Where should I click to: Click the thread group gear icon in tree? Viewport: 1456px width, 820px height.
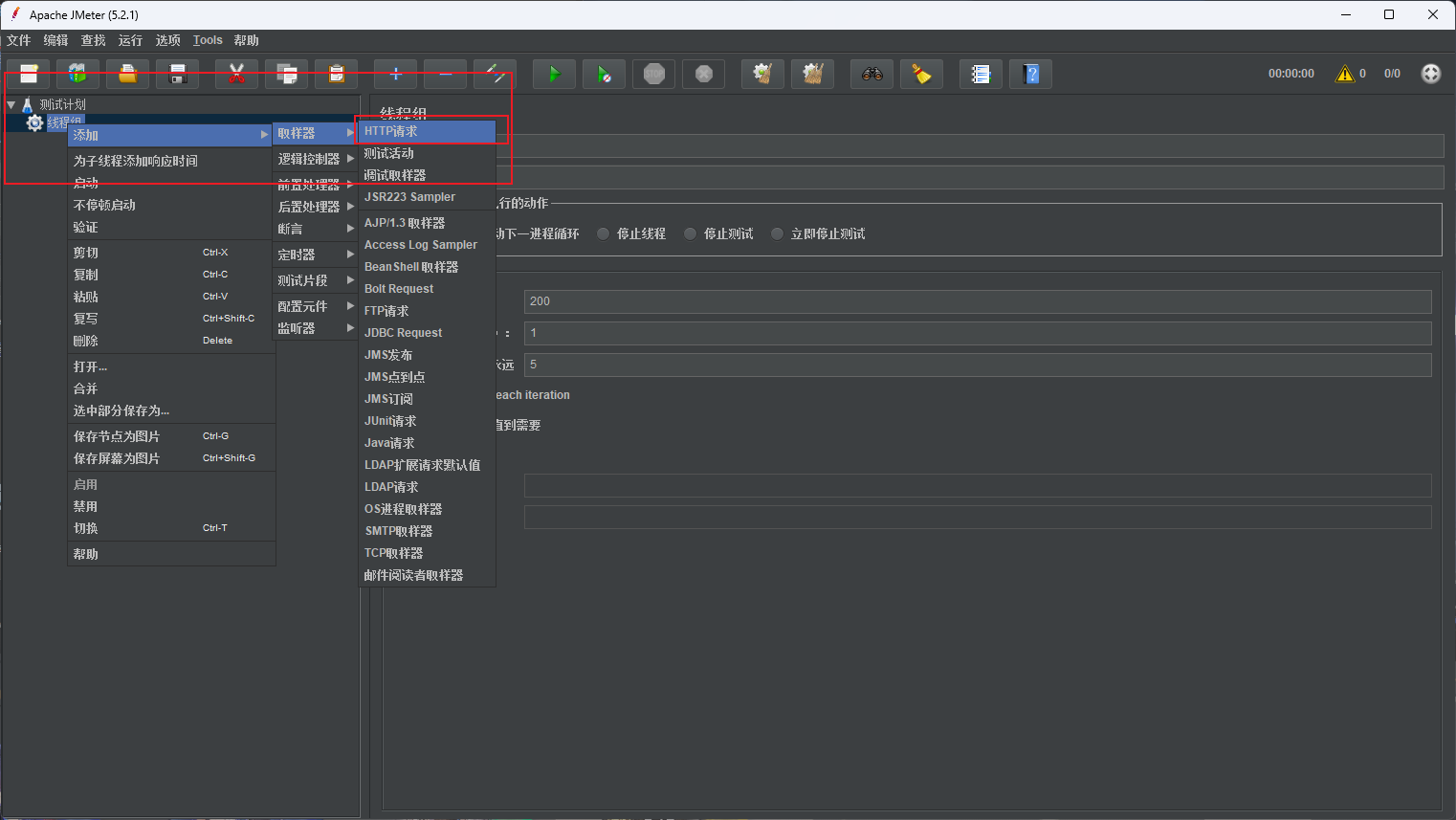click(34, 122)
